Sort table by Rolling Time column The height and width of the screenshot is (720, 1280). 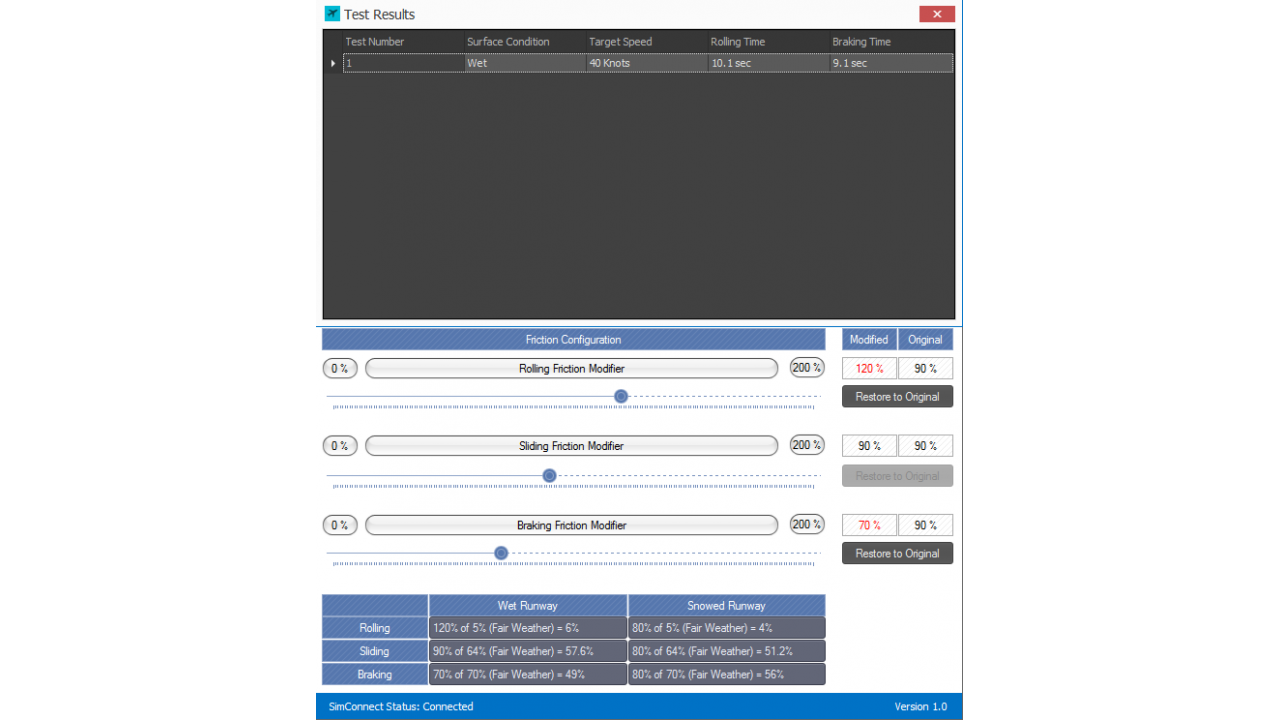click(x=737, y=42)
